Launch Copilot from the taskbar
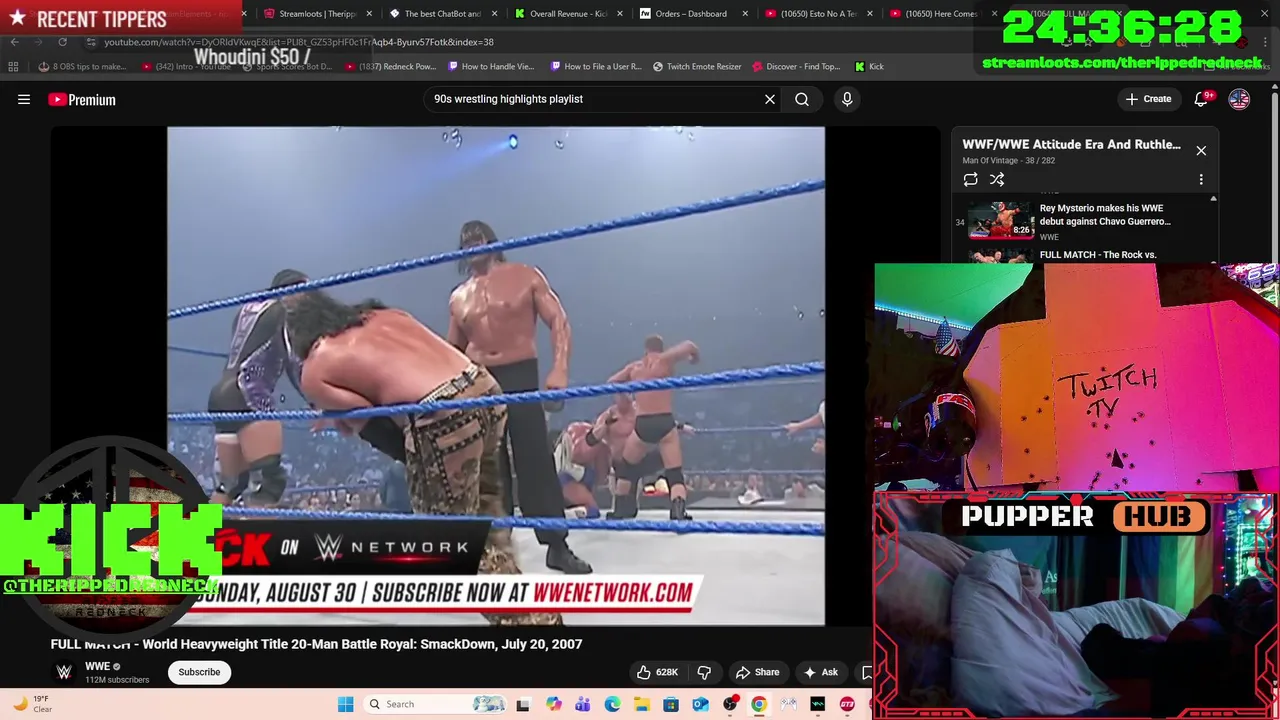Screen dimensions: 1280x720 554,704
